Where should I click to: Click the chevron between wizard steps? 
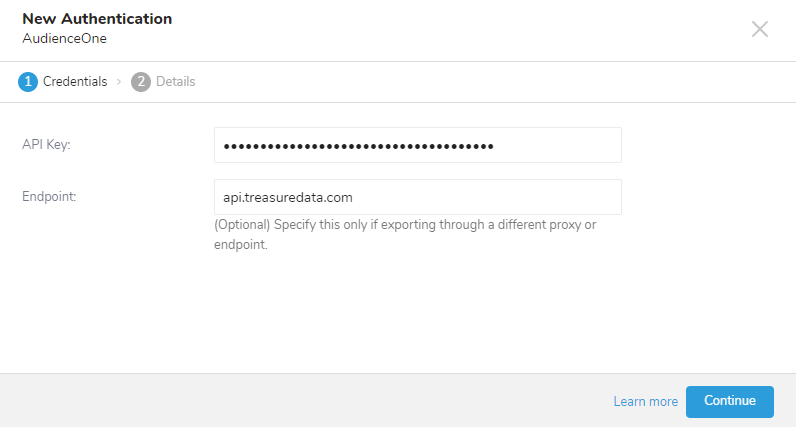[119, 82]
